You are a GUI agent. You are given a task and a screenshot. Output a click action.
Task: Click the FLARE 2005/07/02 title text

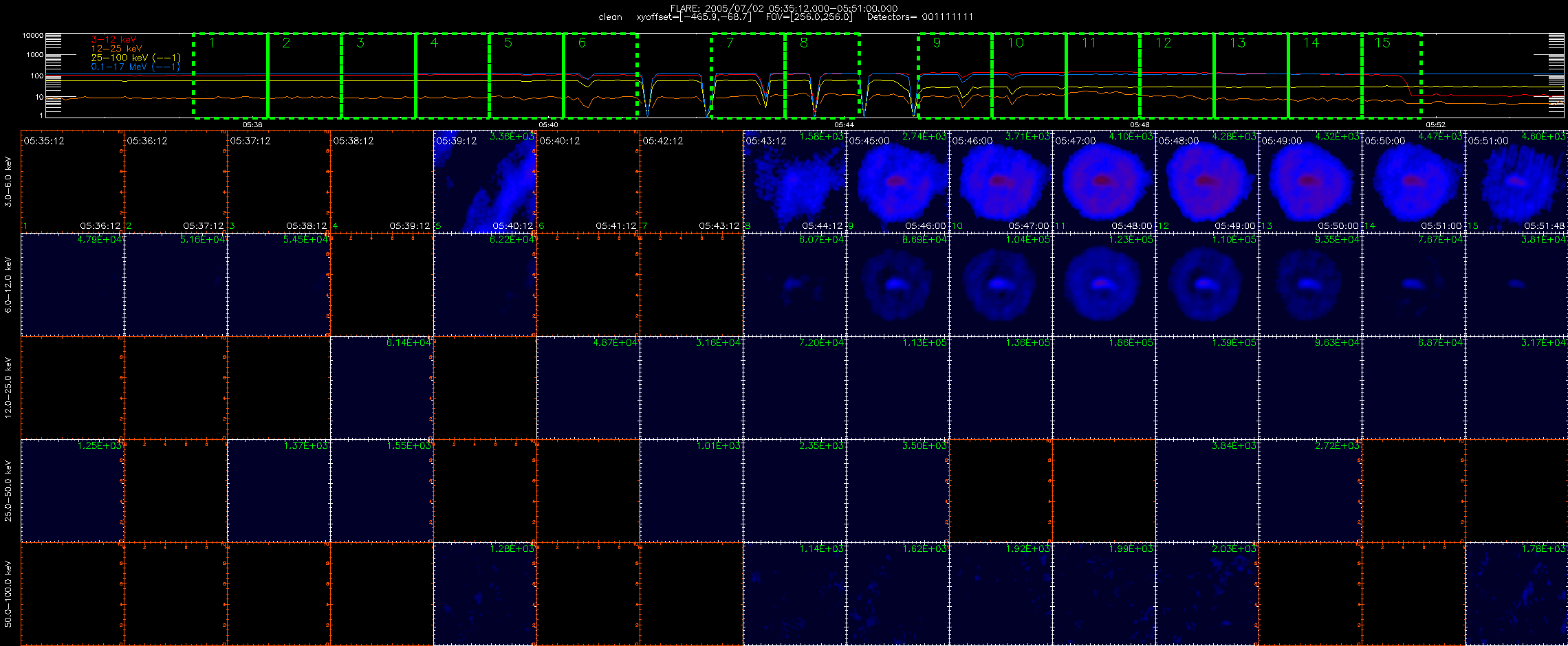pyautogui.click(x=784, y=8)
